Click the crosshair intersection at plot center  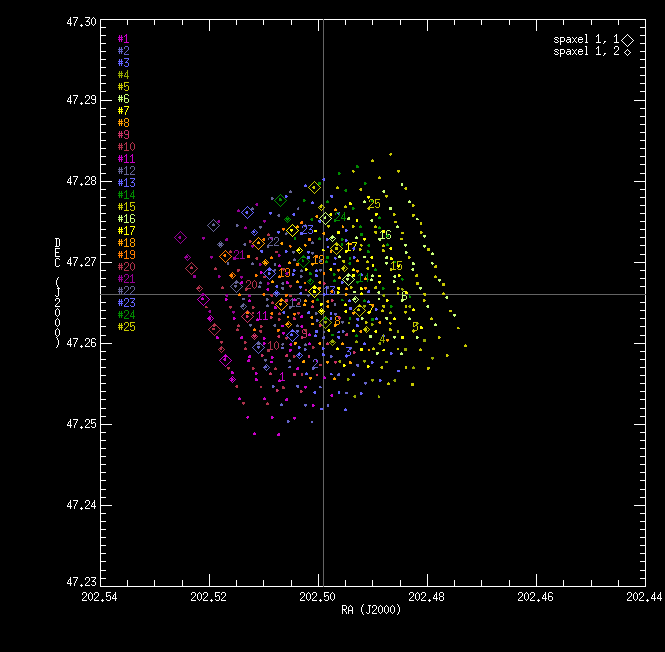pos(324,294)
